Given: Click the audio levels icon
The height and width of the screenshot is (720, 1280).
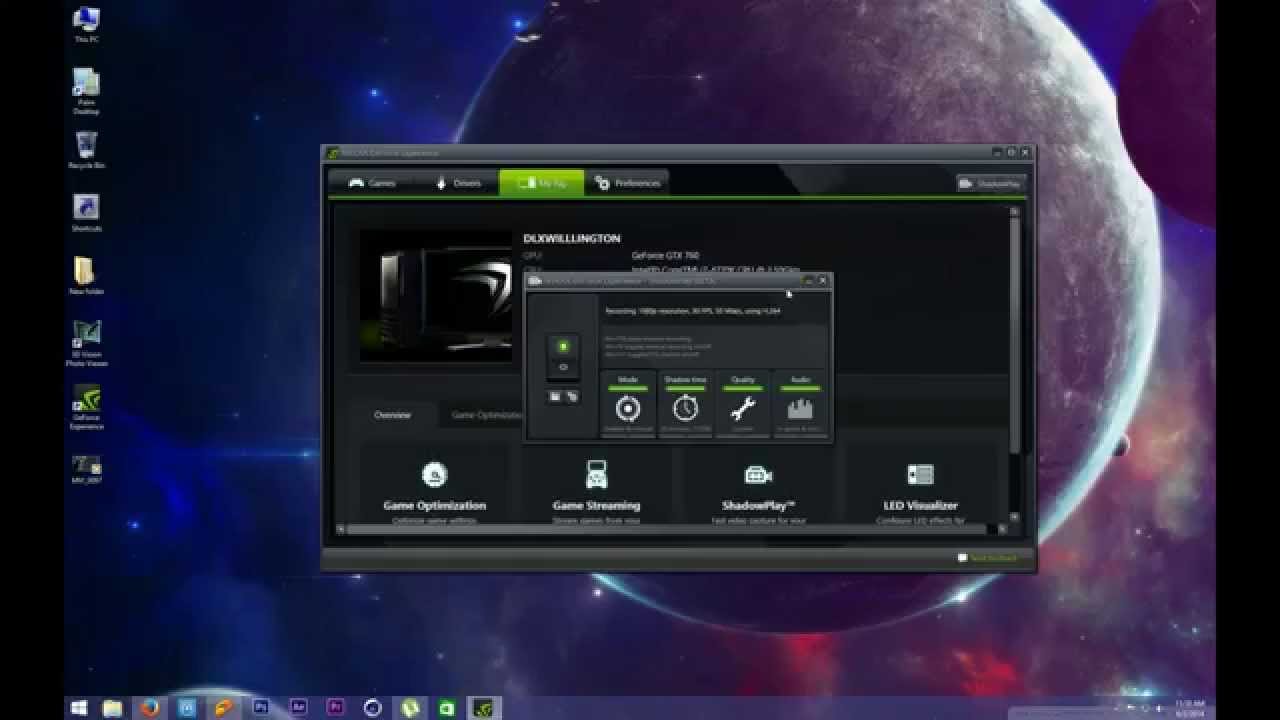Looking at the screenshot, I should (800, 408).
